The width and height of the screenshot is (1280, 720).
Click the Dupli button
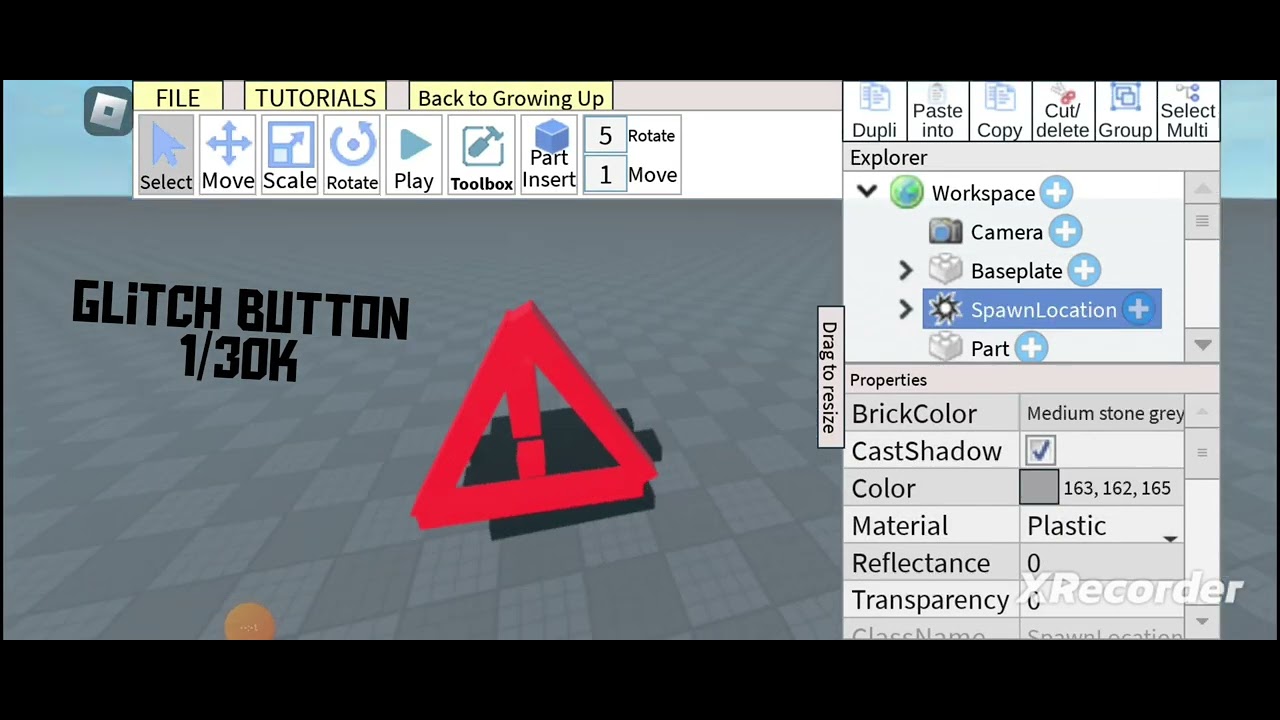pos(874,111)
